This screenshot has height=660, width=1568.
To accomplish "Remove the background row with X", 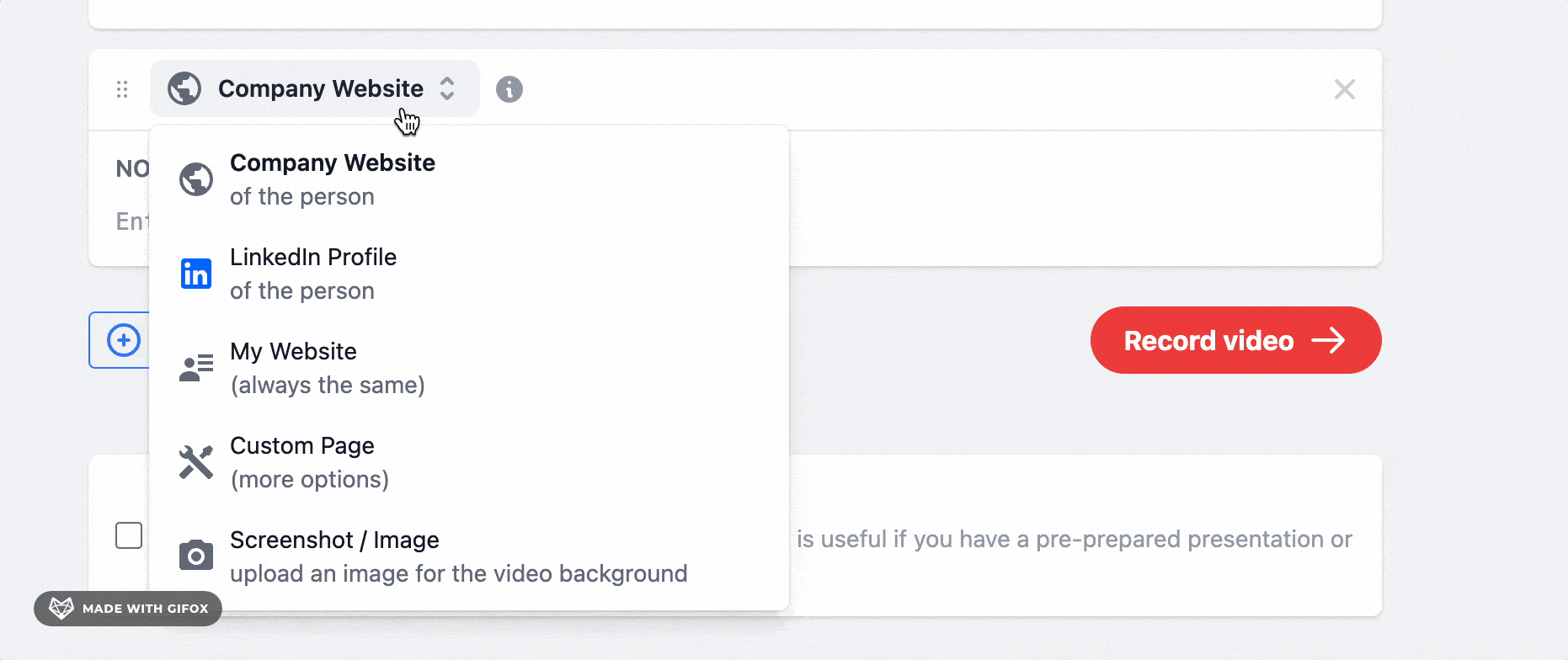I will (1345, 89).
